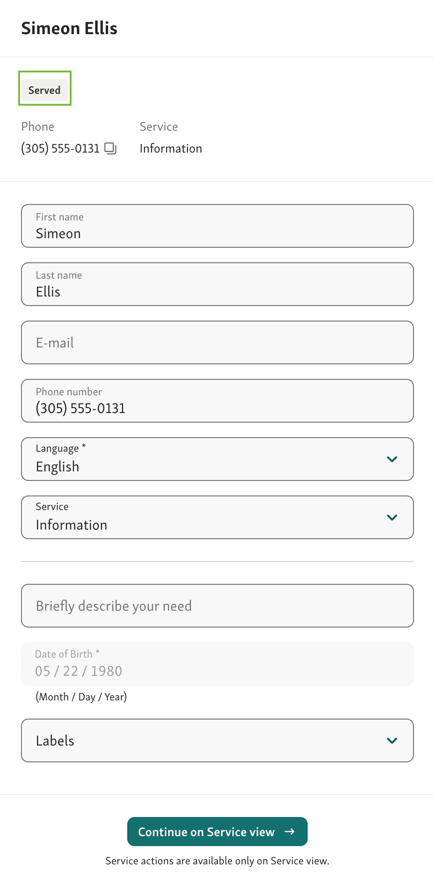Open the Service dropdown showing Information
Image resolution: width=434 pixels, height=878 pixels.
click(x=217, y=517)
